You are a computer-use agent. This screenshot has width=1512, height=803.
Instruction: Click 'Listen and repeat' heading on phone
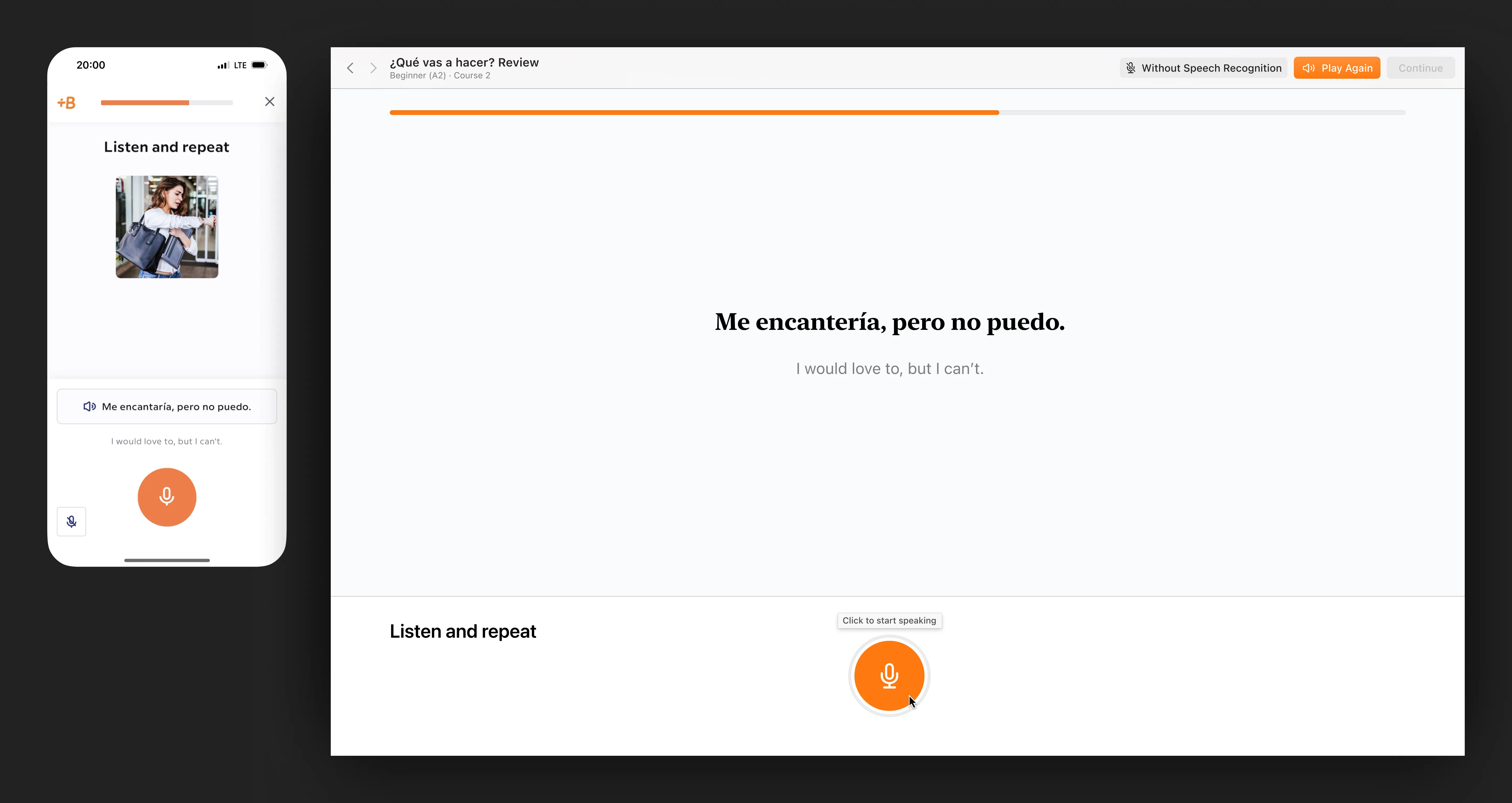coord(167,147)
